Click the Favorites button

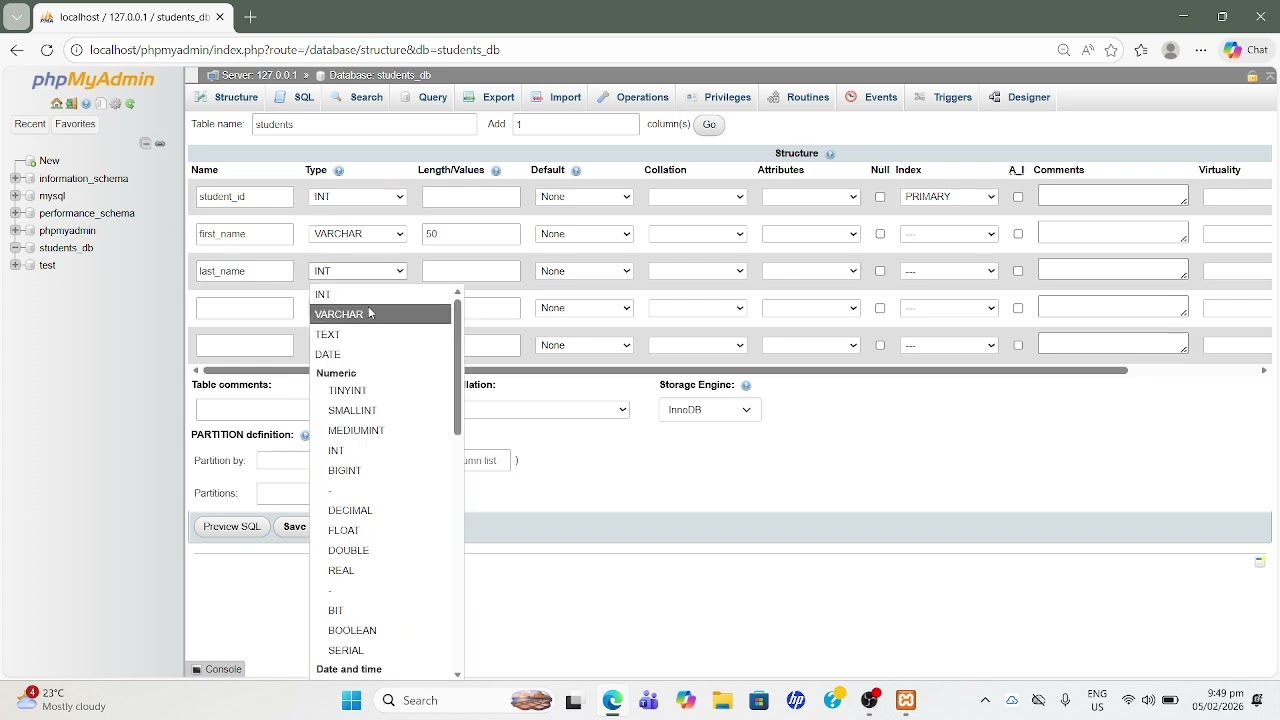coord(75,124)
